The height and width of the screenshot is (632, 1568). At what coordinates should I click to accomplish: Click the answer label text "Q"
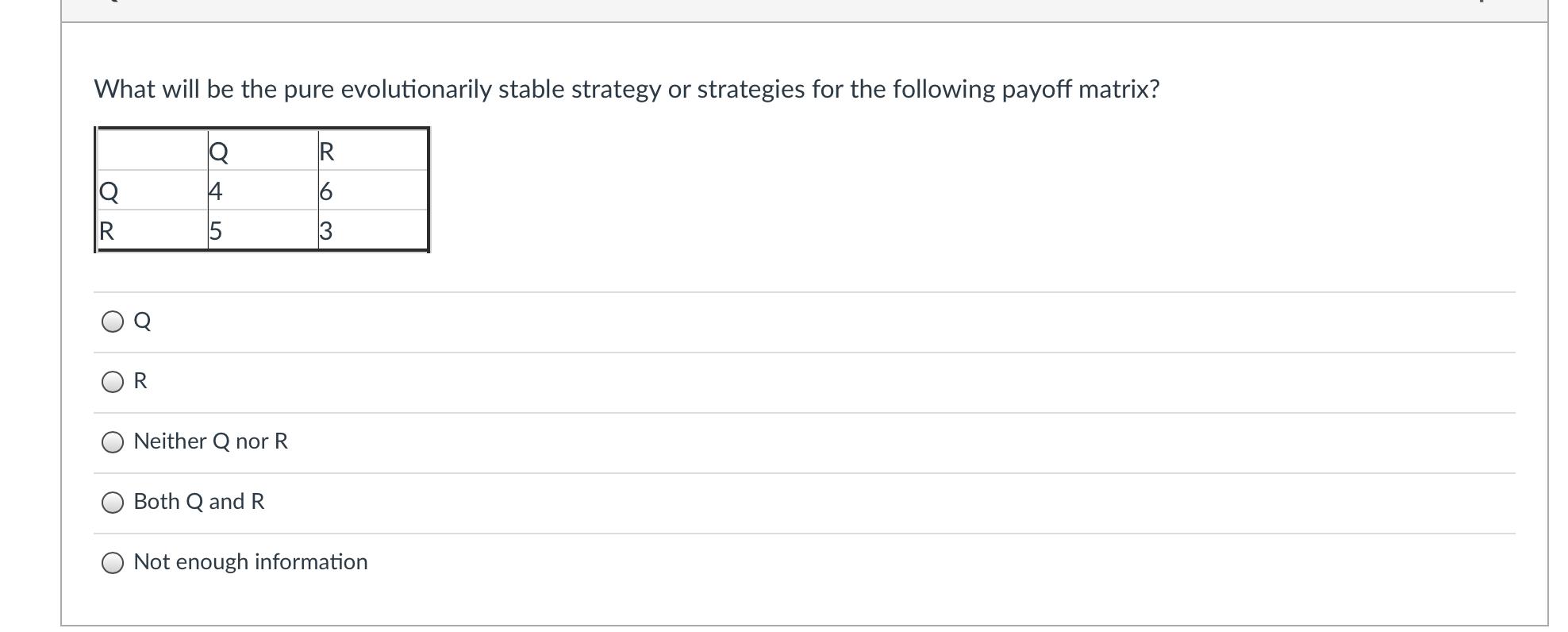141,321
